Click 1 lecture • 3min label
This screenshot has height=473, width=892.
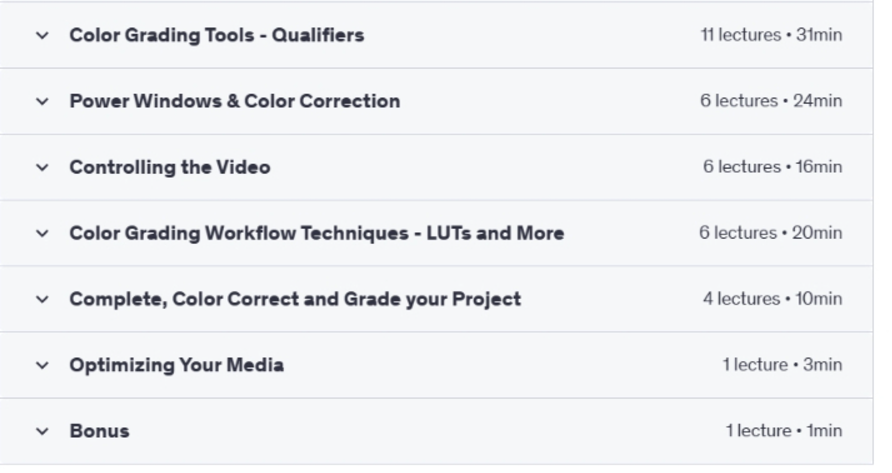tap(782, 365)
